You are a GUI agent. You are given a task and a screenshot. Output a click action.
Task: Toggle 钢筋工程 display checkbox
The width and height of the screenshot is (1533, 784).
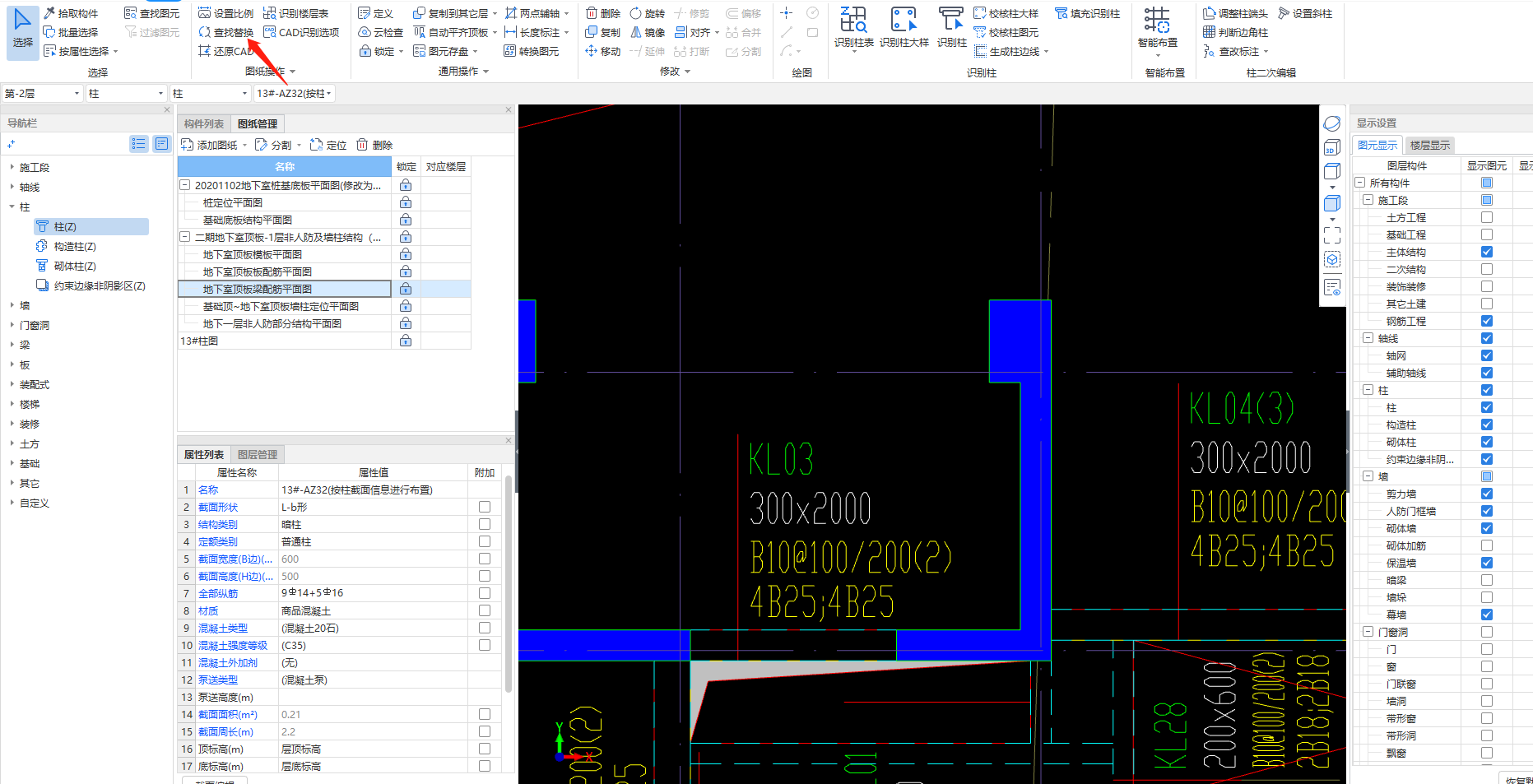pyautogui.click(x=1487, y=321)
